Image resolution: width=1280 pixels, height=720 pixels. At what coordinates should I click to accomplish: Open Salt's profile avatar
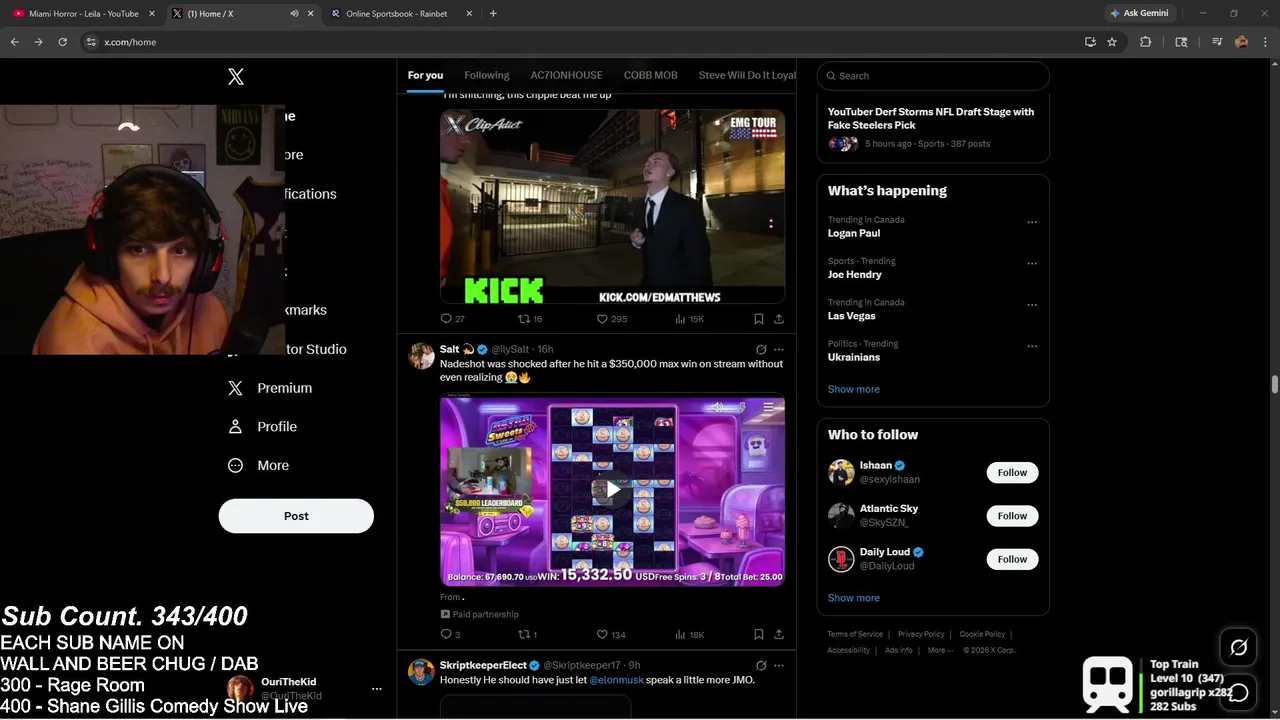(421, 355)
